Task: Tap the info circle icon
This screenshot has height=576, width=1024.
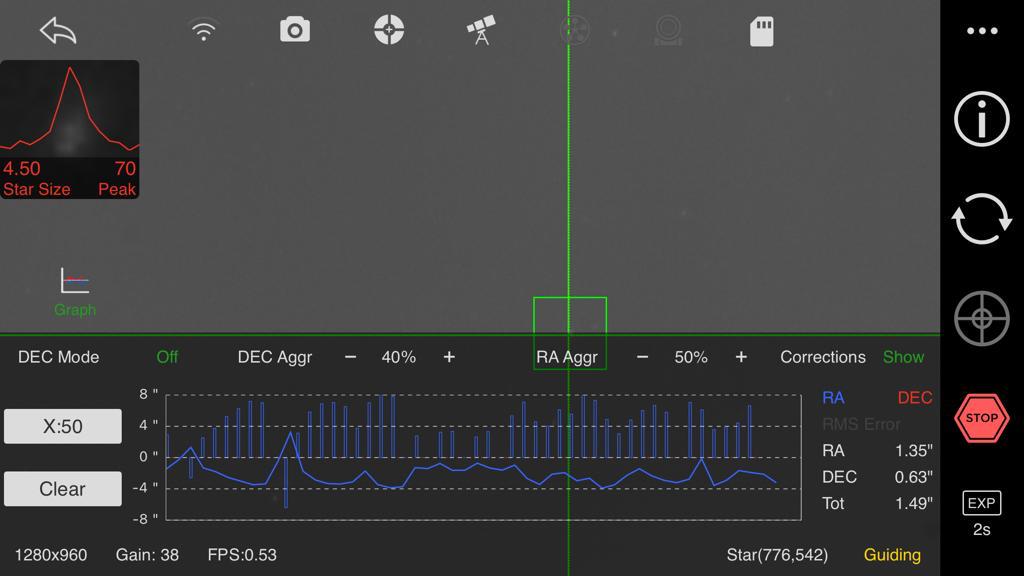Action: [982, 120]
